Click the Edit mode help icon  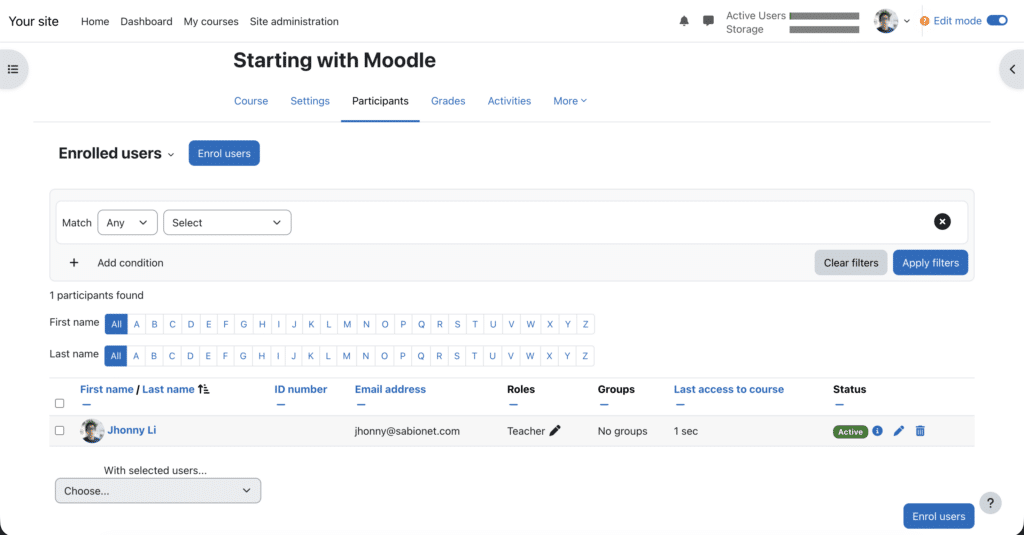924,21
